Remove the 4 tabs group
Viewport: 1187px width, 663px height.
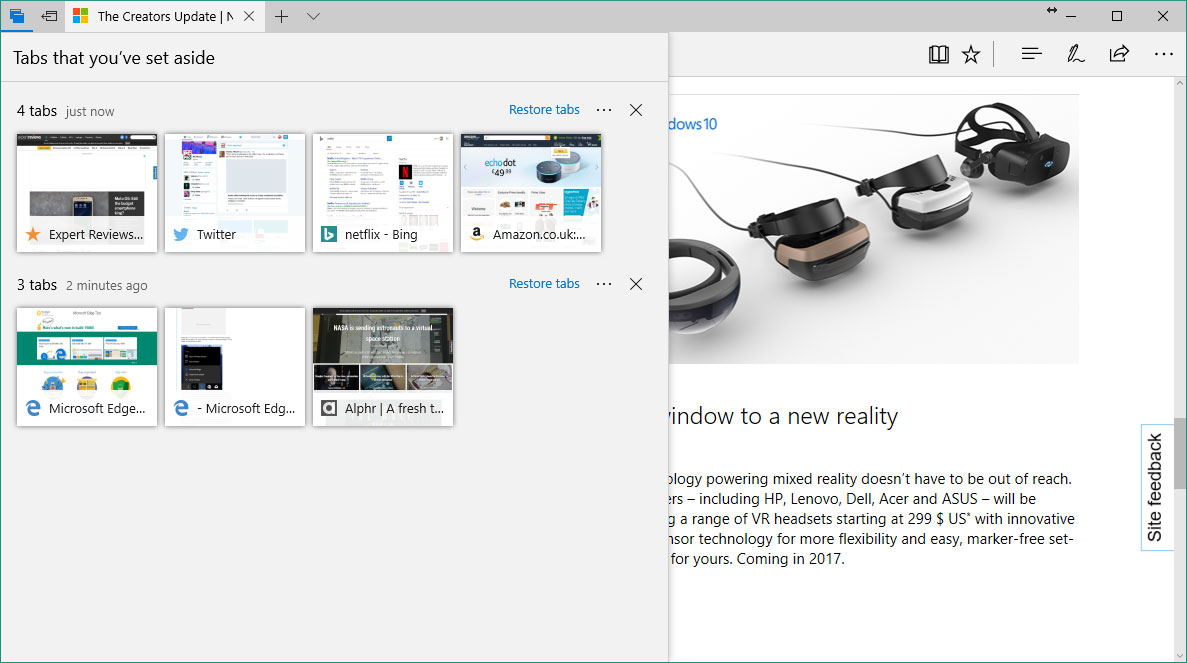tap(636, 110)
